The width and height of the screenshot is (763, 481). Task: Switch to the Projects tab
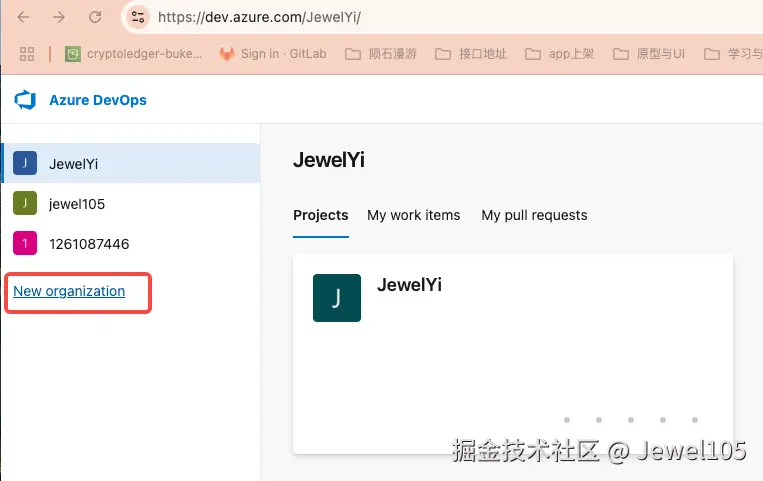[321, 215]
